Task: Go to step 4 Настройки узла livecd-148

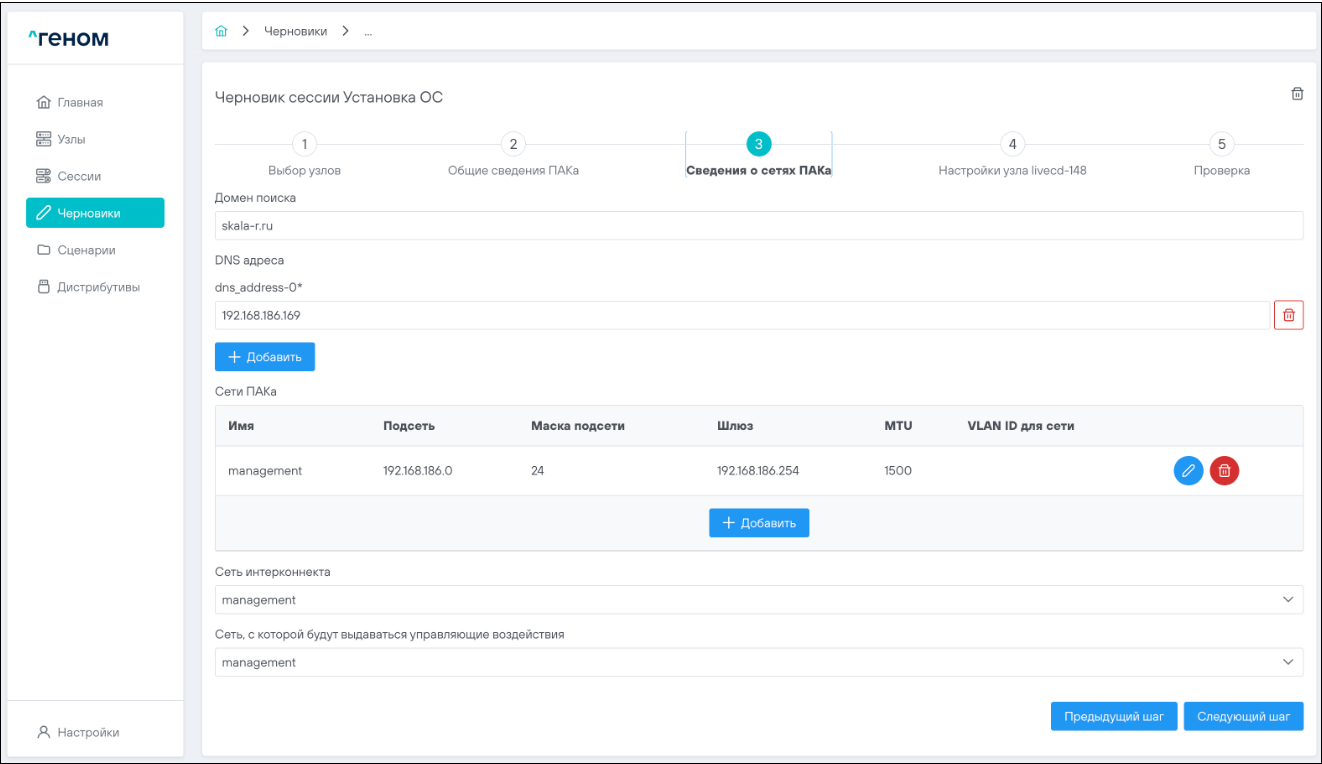Action: tap(1012, 145)
